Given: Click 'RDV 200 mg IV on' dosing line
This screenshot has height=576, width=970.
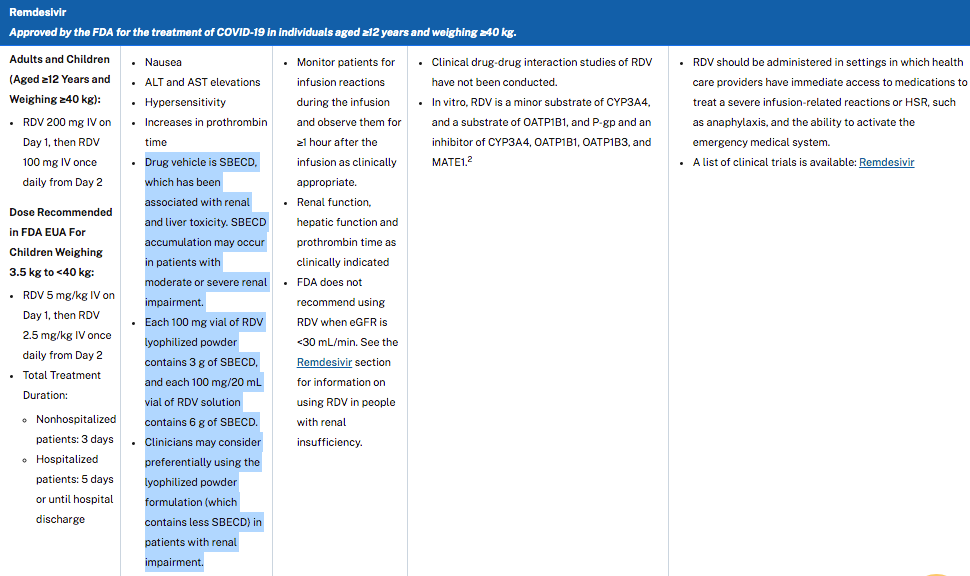Looking at the screenshot, I should 67,122.
